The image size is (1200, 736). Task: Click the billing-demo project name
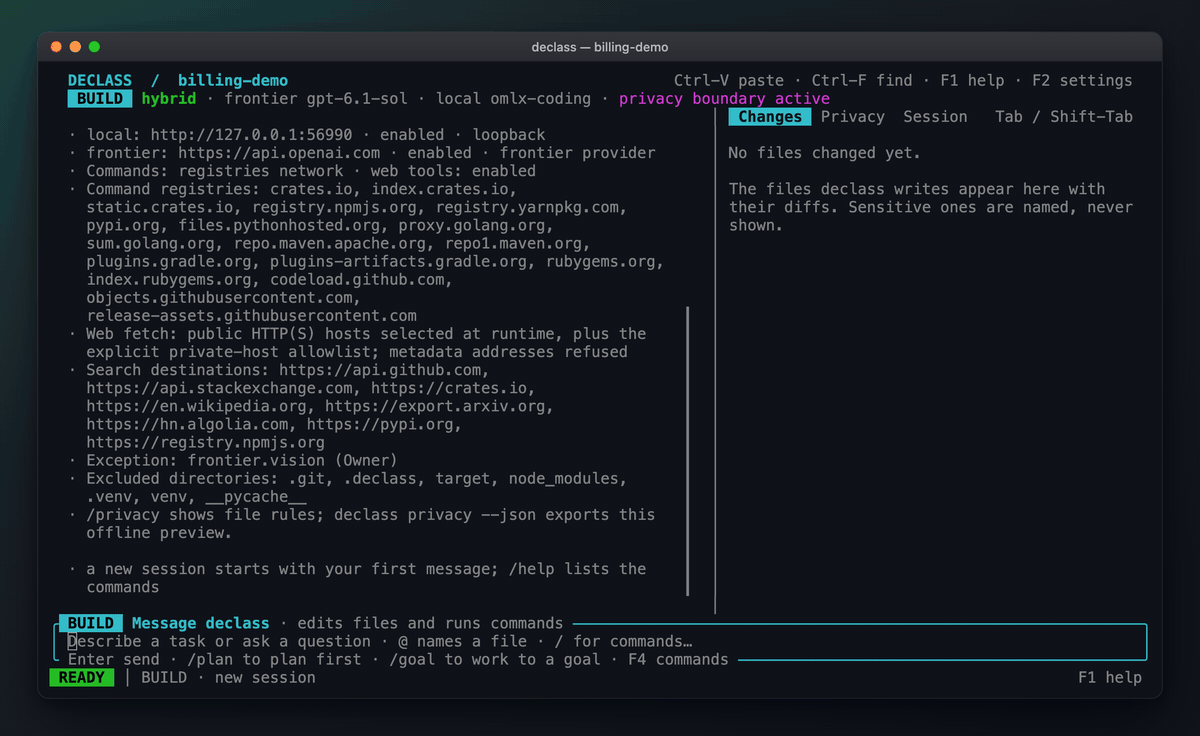(233, 81)
